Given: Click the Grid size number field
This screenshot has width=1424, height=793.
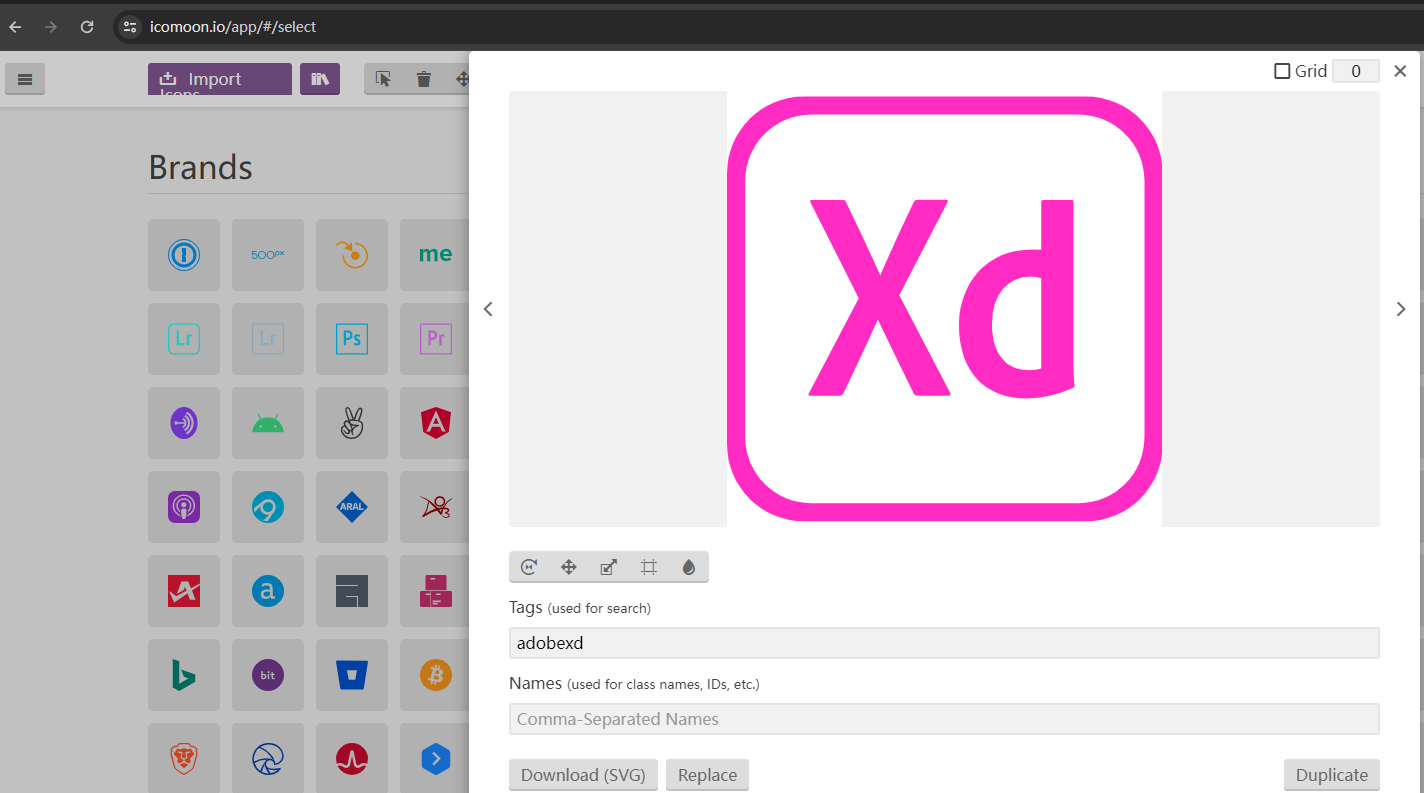Looking at the screenshot, I should [1356, 71].
